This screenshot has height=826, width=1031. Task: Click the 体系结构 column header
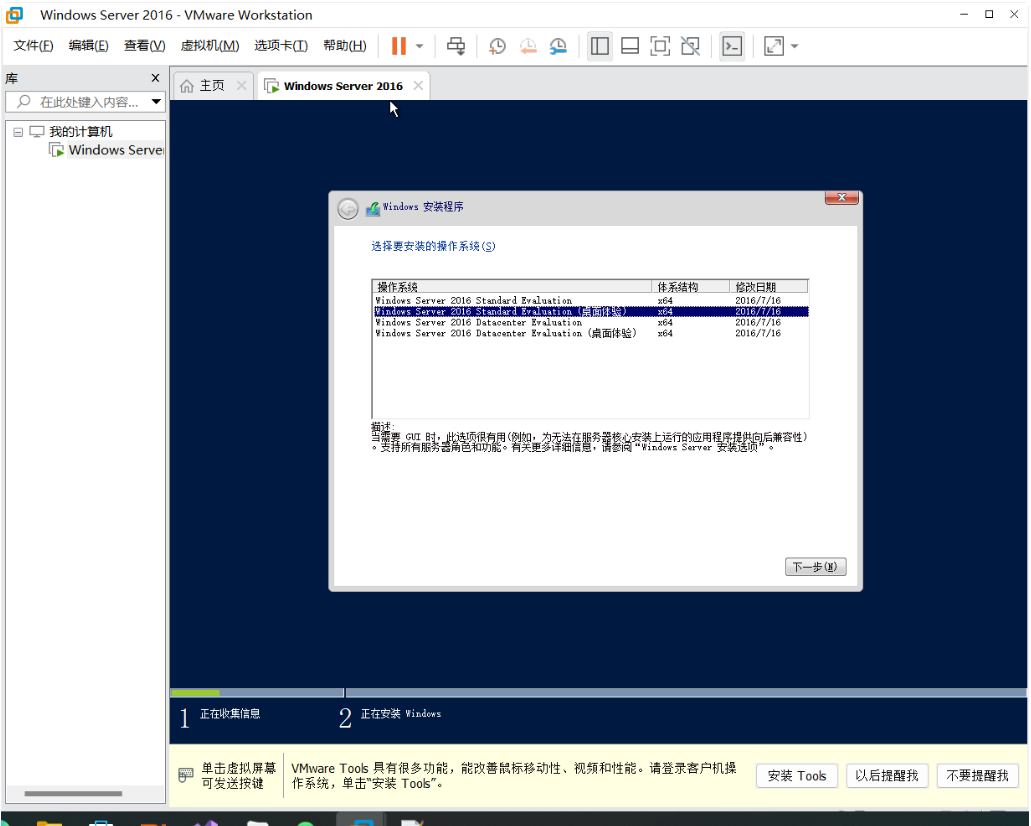pos(690,287)
